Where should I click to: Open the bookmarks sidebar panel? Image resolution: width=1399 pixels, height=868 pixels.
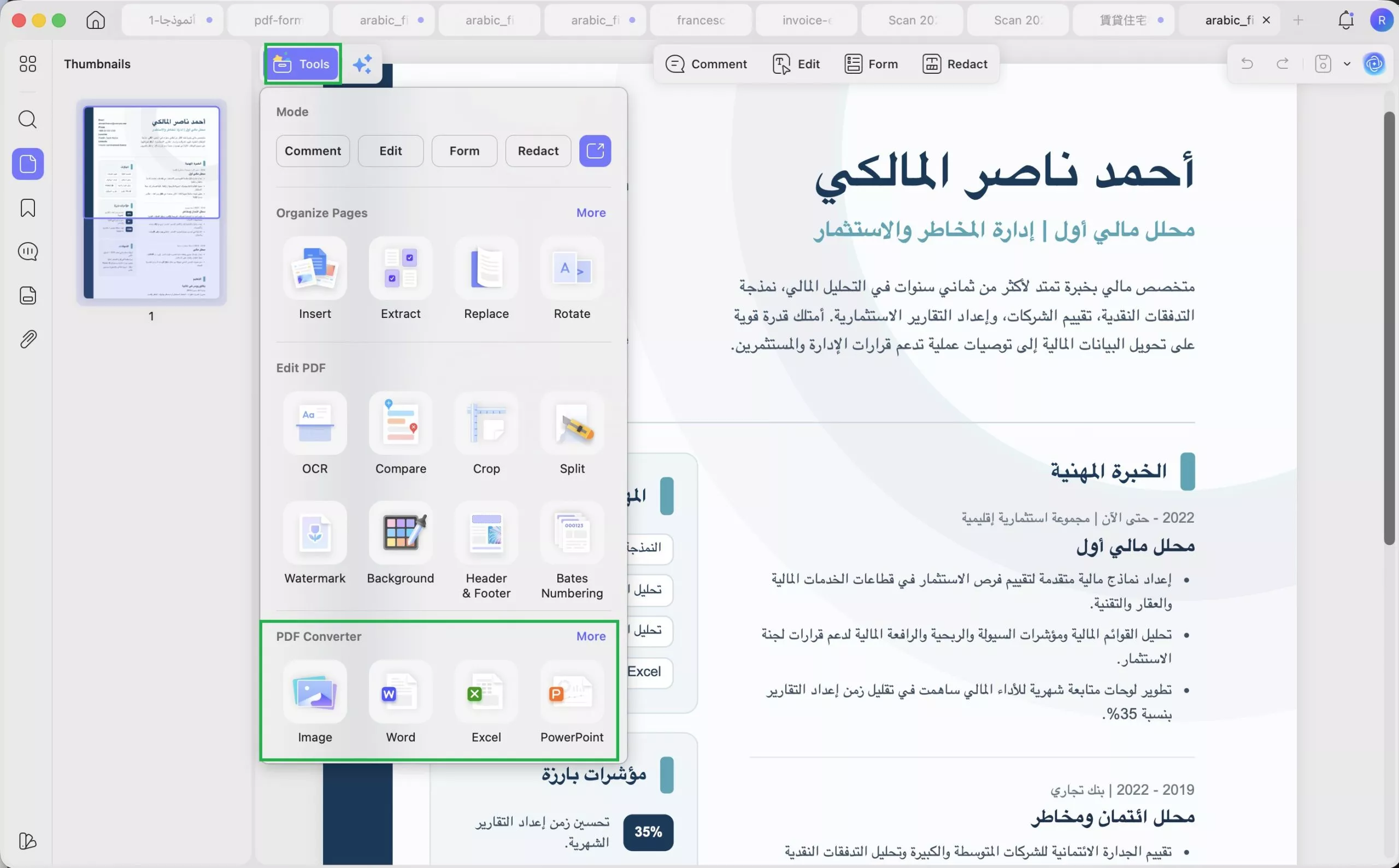point(27,208)
